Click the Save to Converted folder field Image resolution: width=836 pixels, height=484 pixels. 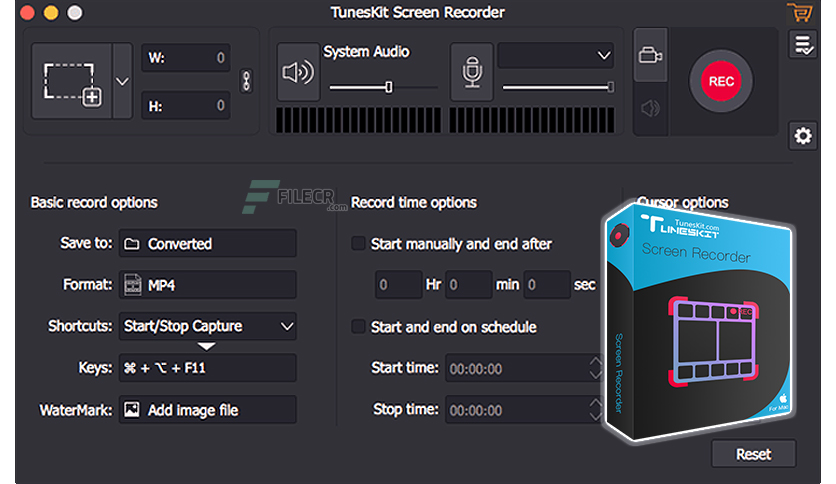(x=207, y=244)
